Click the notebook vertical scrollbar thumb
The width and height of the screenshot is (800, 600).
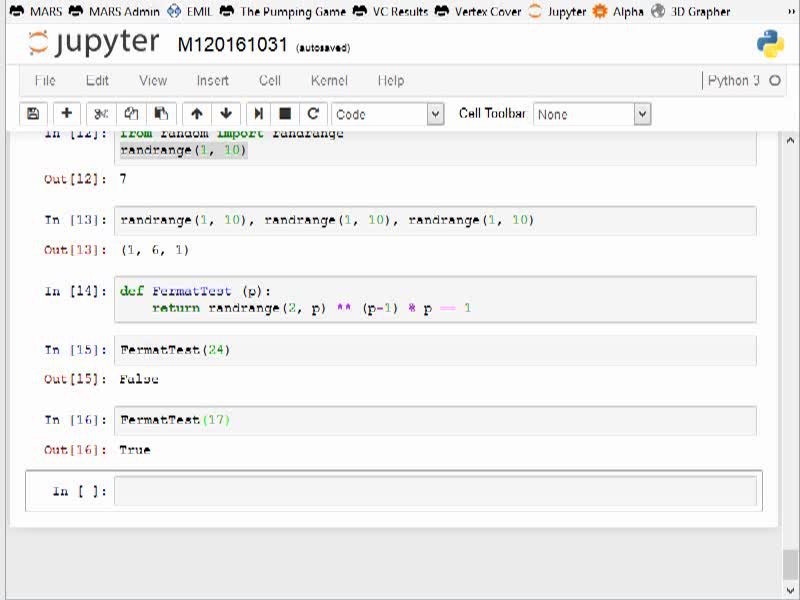point(790,565)
